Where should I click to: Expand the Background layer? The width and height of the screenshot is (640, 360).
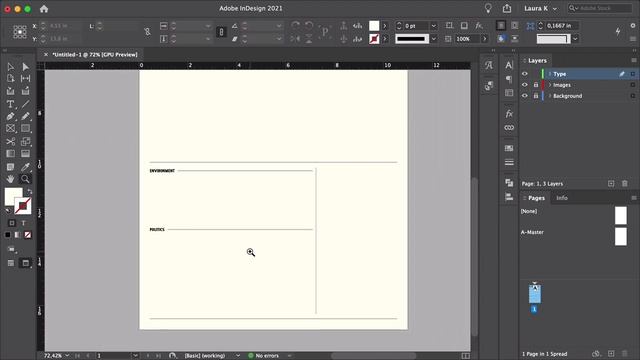click(550, 96)
